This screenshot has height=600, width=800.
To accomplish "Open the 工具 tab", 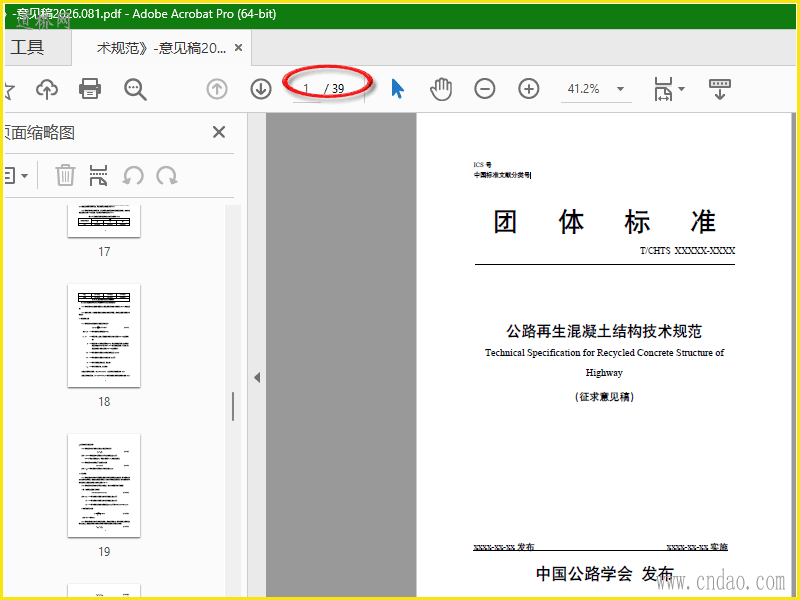I will tap(28, 47).
